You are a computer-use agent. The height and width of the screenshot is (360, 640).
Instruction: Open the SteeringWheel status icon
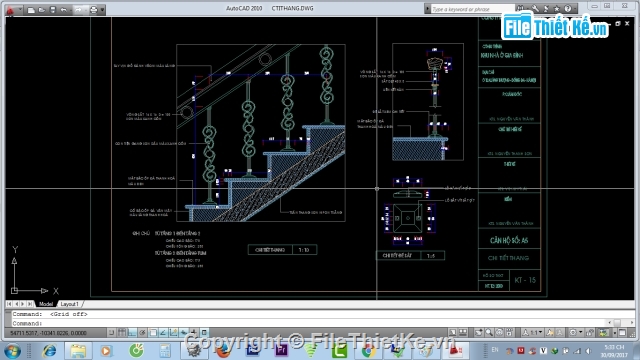[499, 333]
